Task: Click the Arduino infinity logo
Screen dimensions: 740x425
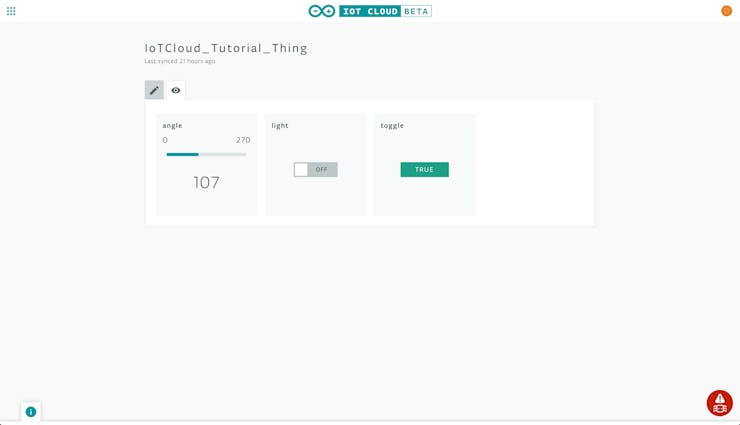Action: coord(322,11)
